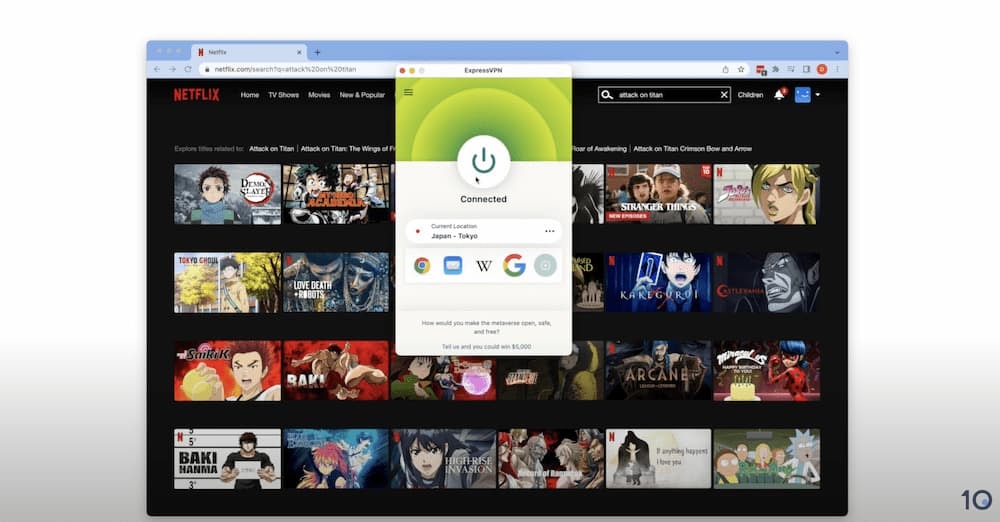Open the Tokyo Ghoul thumbnail
The height and width of the screenshot is (522, 1000).
coord(227,282)
